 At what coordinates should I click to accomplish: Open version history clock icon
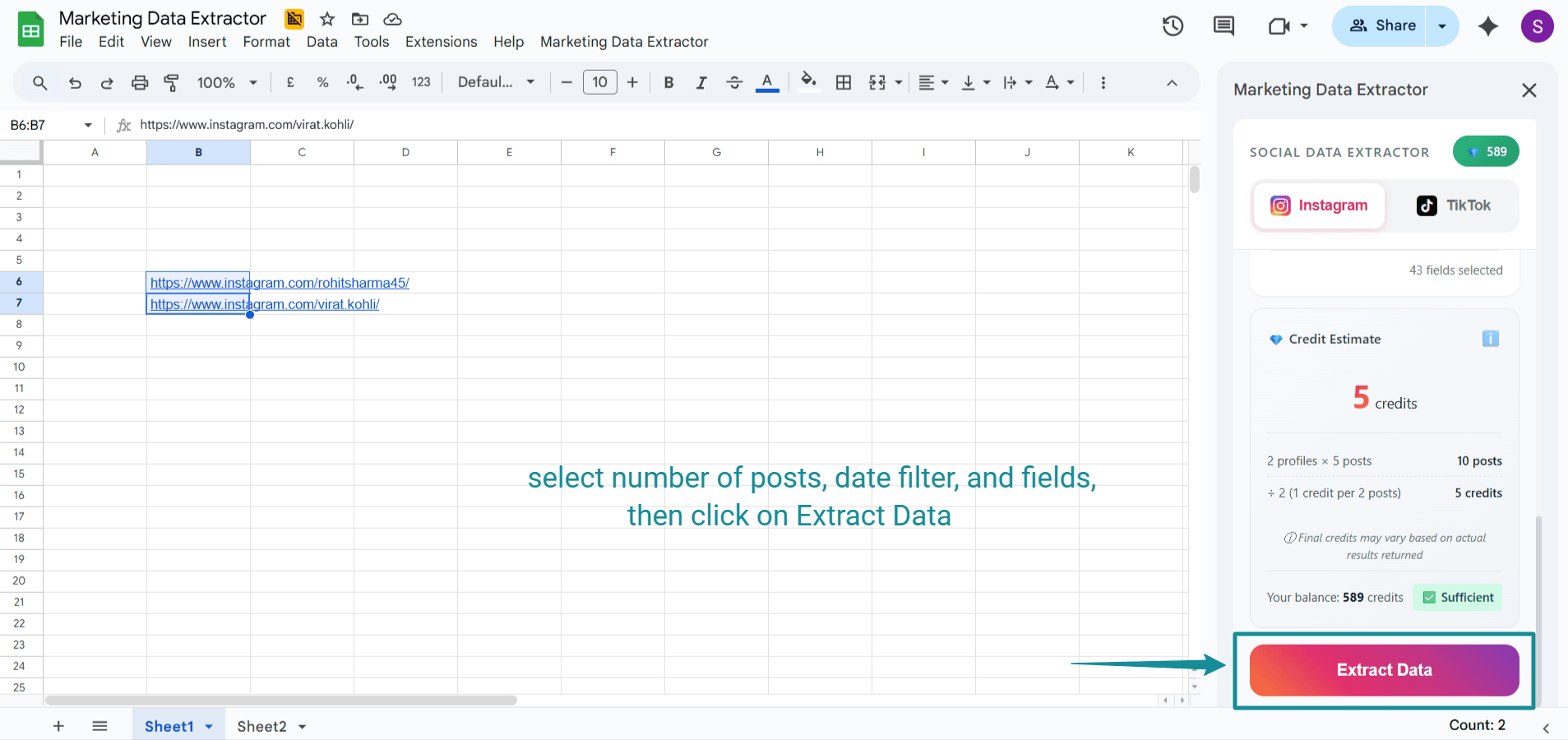pyautogui.click(x=1173, y=26)
